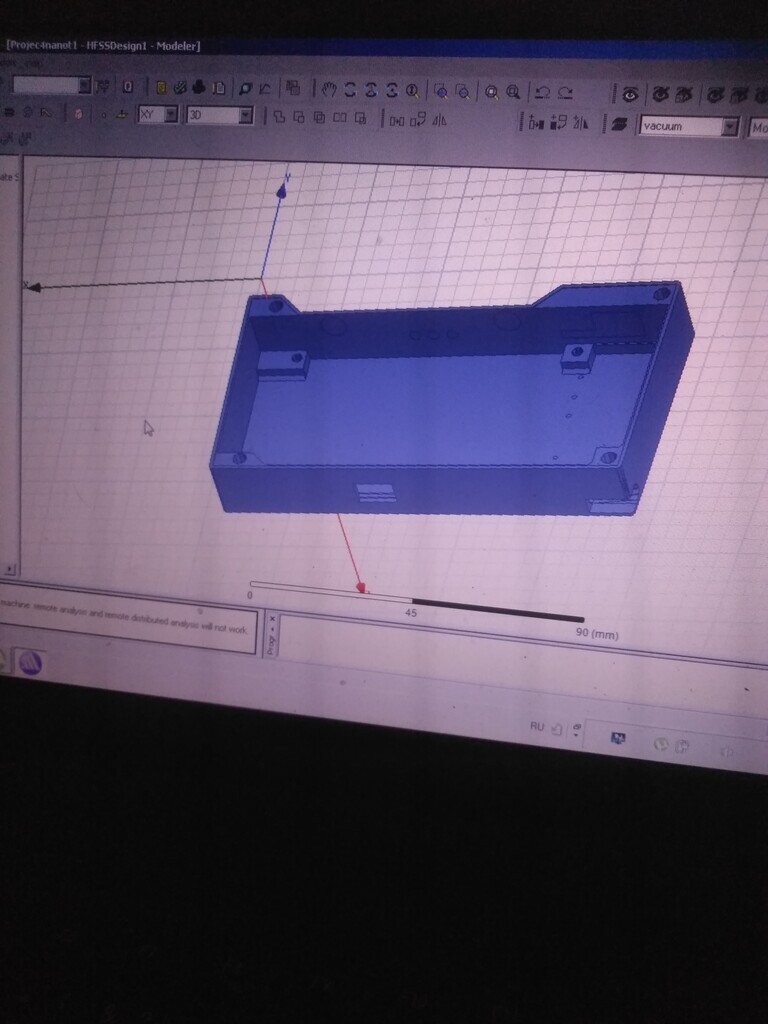Open the XY drawing plane dropdown
The image size is (768, 1024).
point(171,114)
